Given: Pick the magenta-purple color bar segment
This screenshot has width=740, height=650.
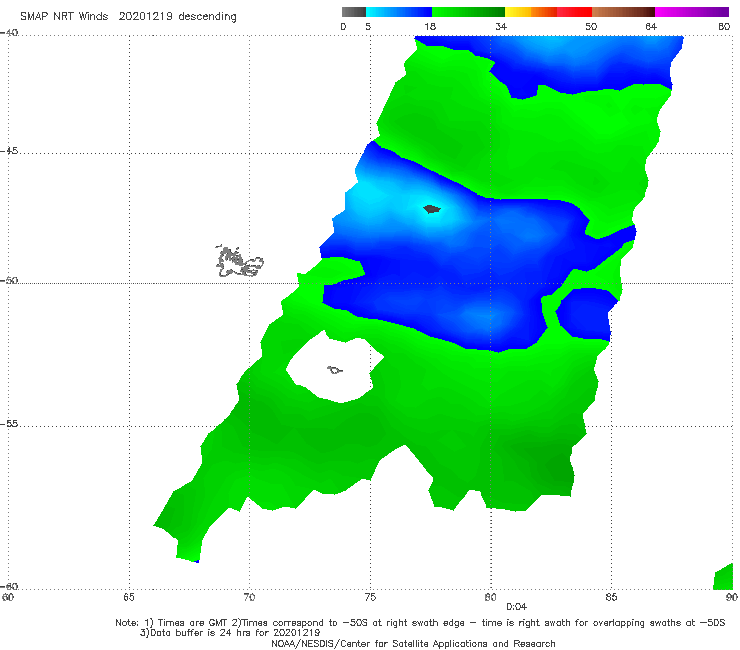Looking at the screenshot, I should 692,12.
